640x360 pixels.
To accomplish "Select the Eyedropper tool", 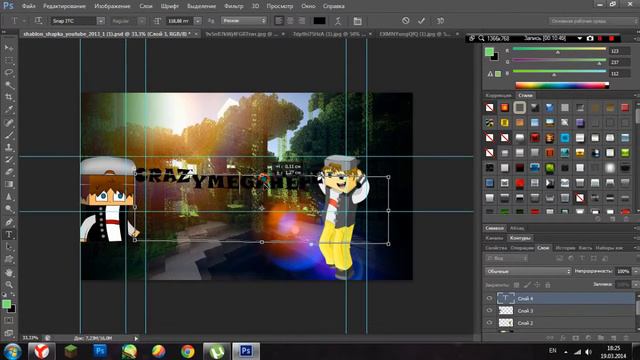I will 9,110.
